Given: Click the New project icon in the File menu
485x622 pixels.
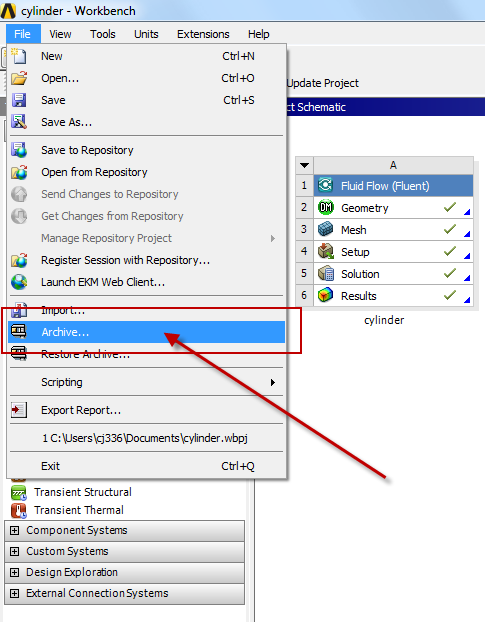Looking at the screenshot, I should [x=19, y=56].
